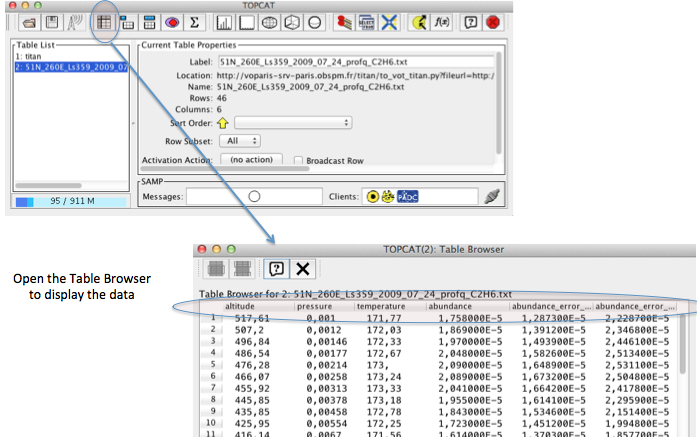Open the cube plot icon
Screen dimensions: 697x437
click(292, 23)
